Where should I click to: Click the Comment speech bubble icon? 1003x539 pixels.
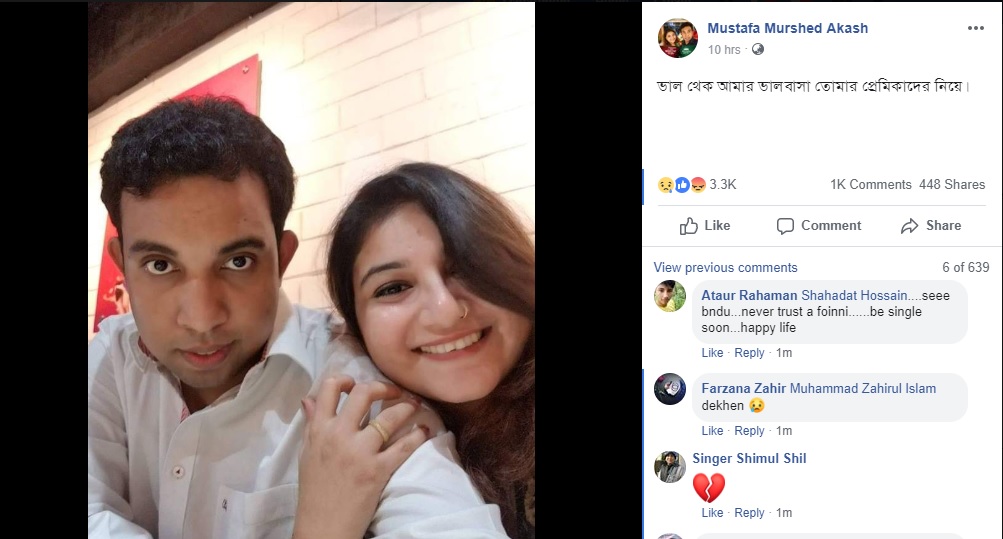coord(786,226)
